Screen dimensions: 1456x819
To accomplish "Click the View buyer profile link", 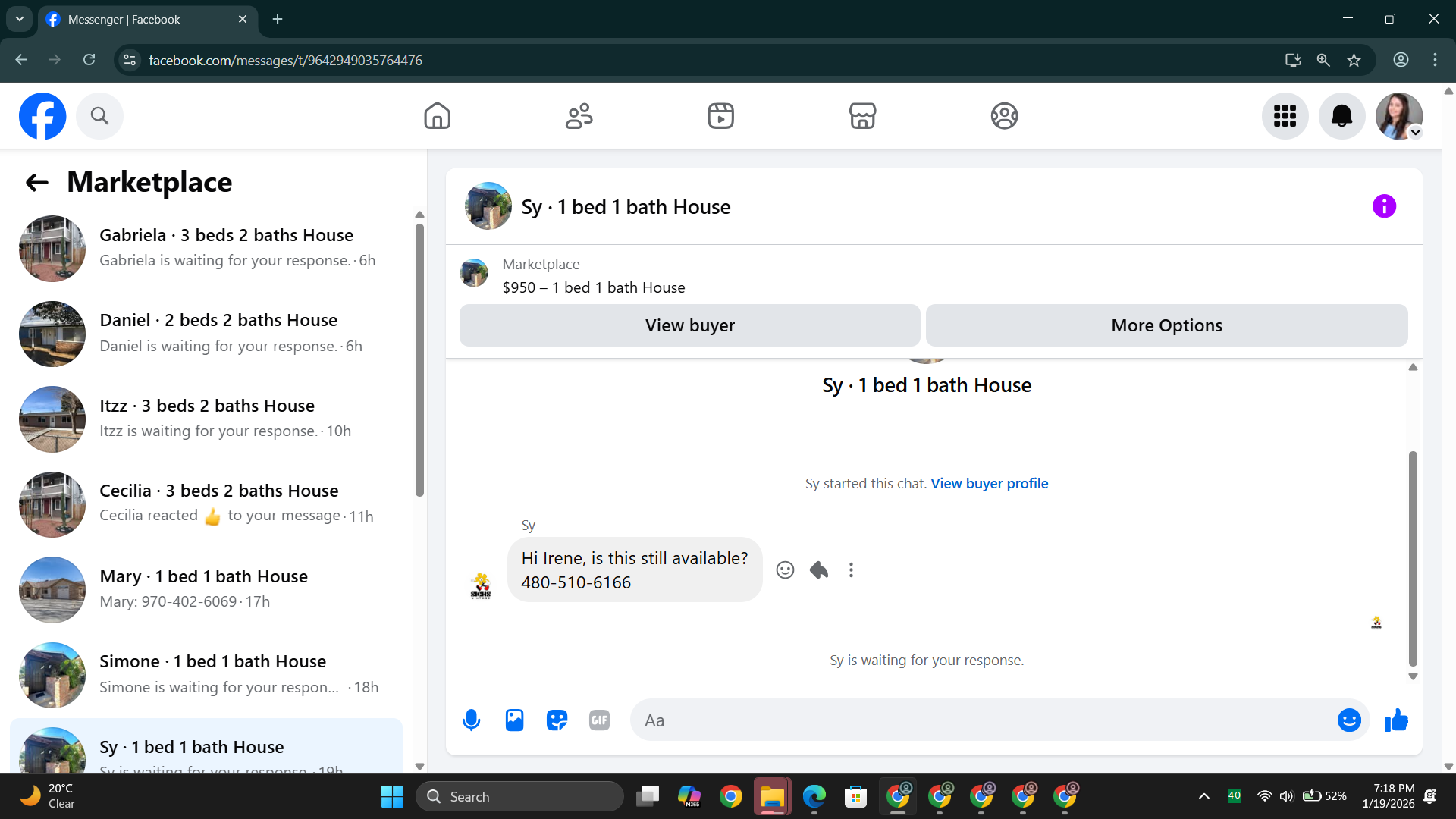I will pyautogui.click(x=989, y=484).
